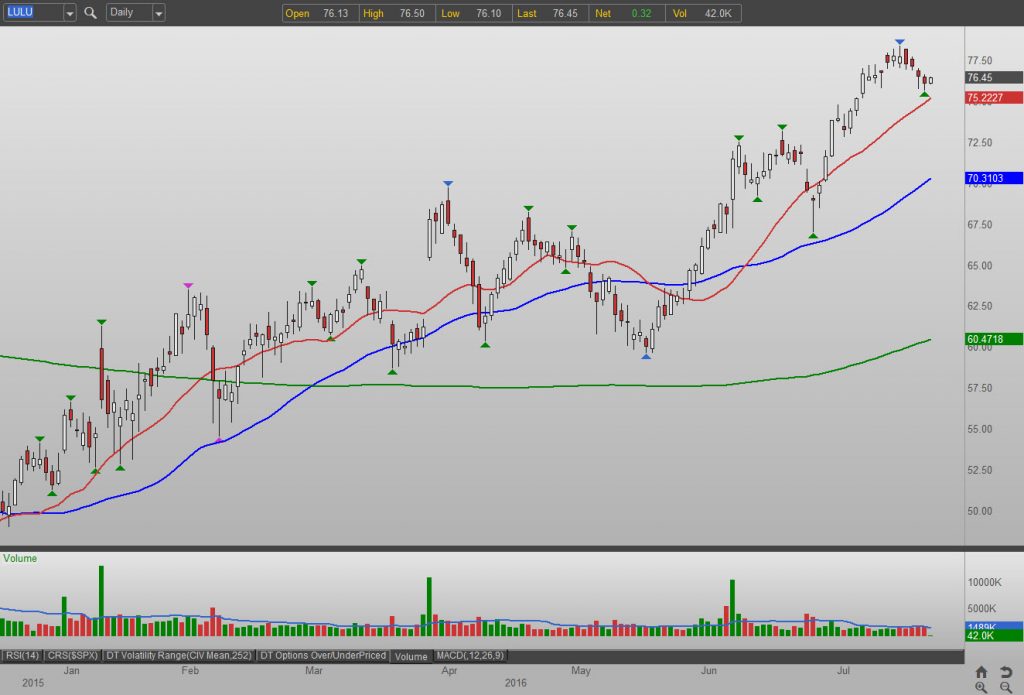The height and width of the screenshot is (695, 1024).
Task: Click the 2015 year axis label
Action: click(x=33, y=683)
